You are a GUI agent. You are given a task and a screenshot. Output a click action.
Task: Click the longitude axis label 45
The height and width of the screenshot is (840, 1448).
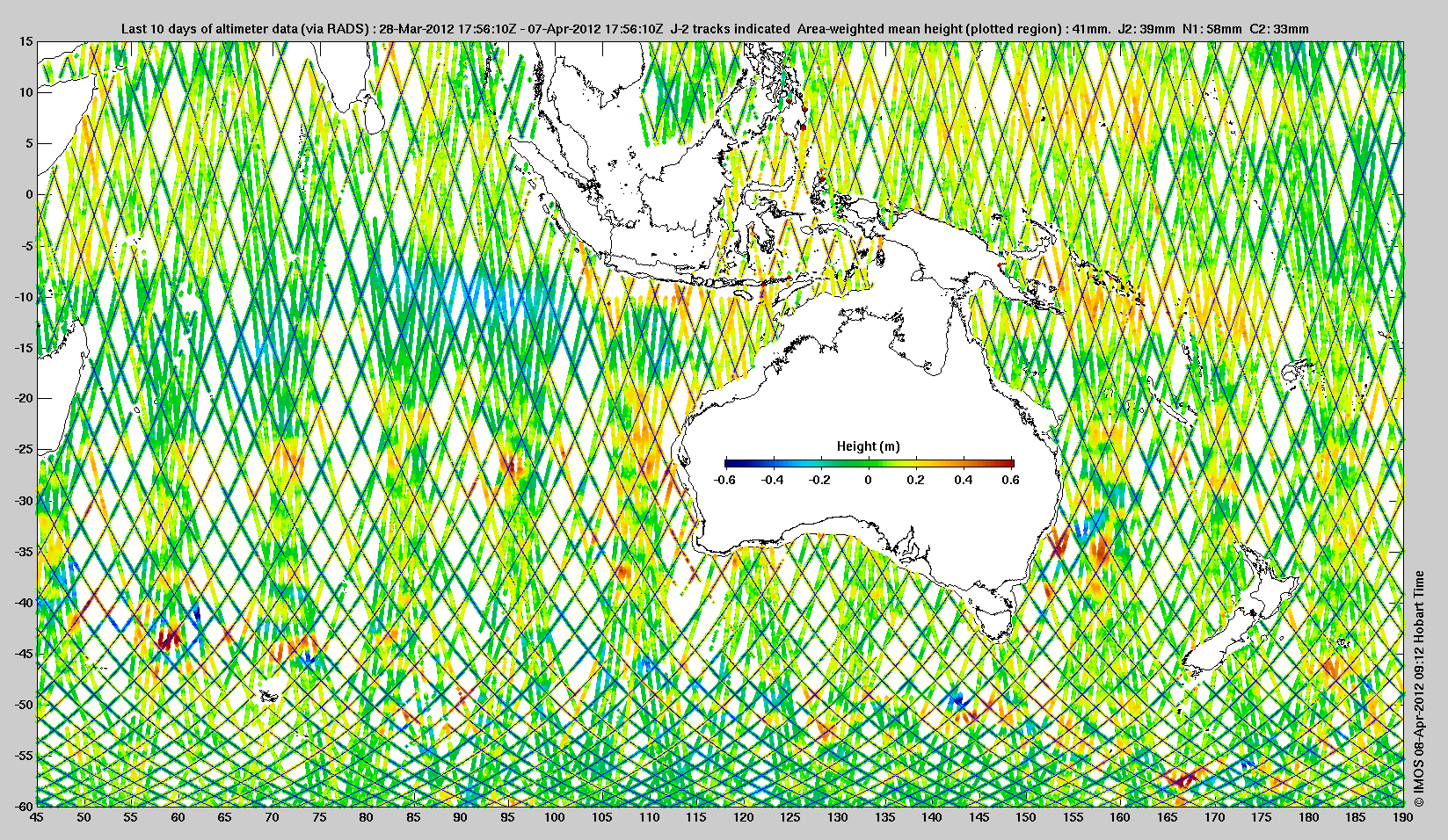pyautogui.click(x=36, y=817)
